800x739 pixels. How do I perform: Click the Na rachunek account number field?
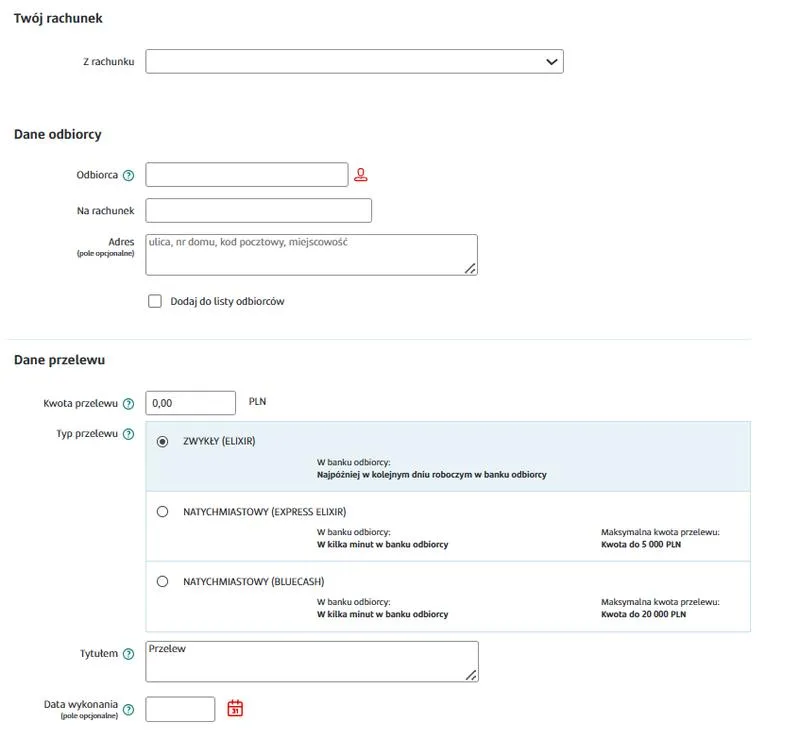[258, 210]
